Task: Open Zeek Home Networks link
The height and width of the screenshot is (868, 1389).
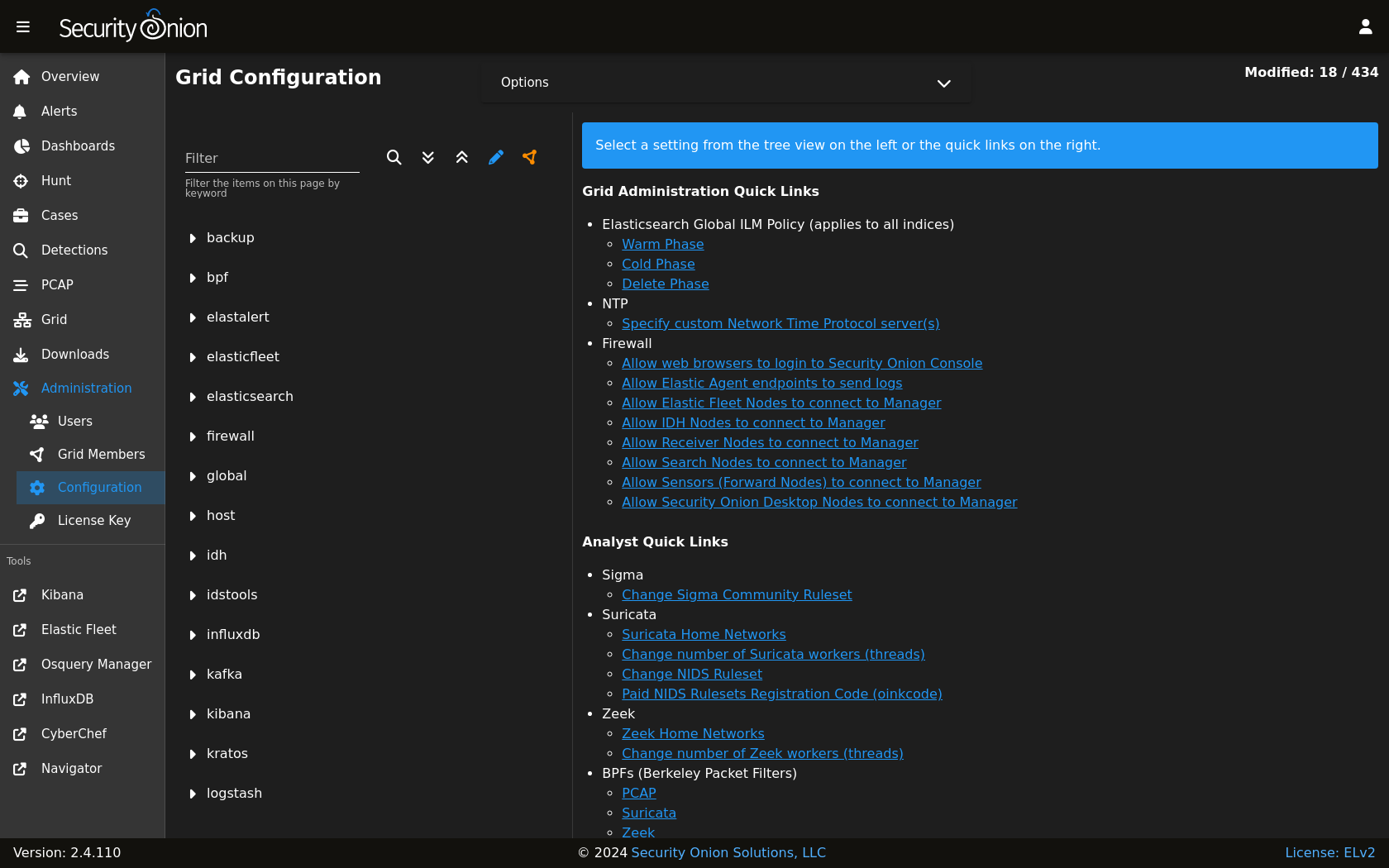Action: coord(693,734)
